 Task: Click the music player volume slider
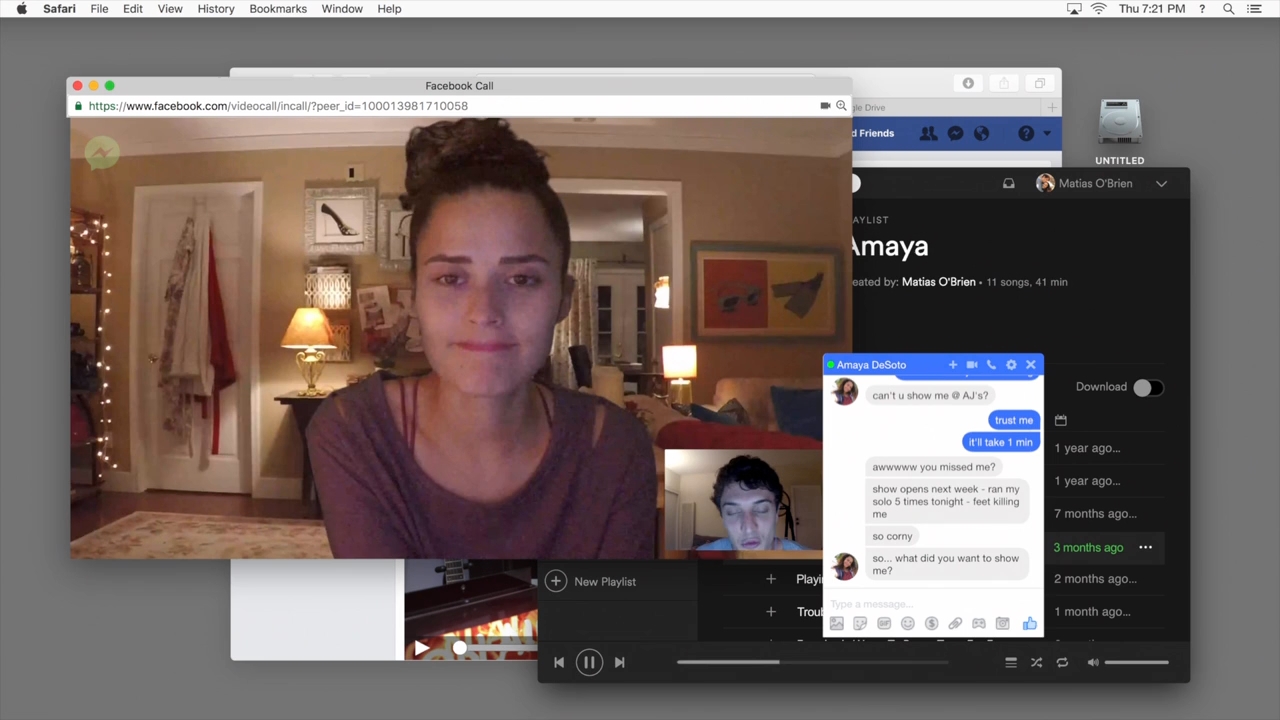[x=1136, y=663]
